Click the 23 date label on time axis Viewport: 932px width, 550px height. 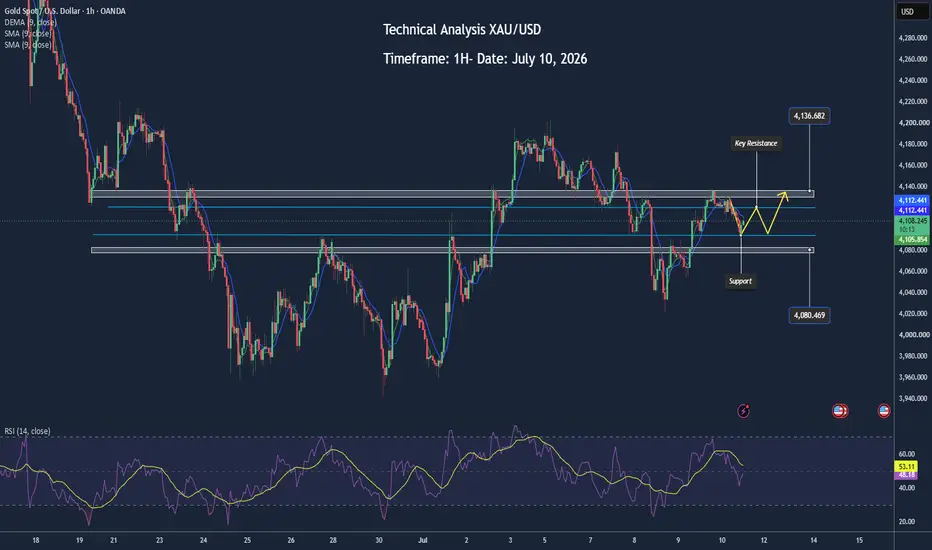(x=159, y=540)
